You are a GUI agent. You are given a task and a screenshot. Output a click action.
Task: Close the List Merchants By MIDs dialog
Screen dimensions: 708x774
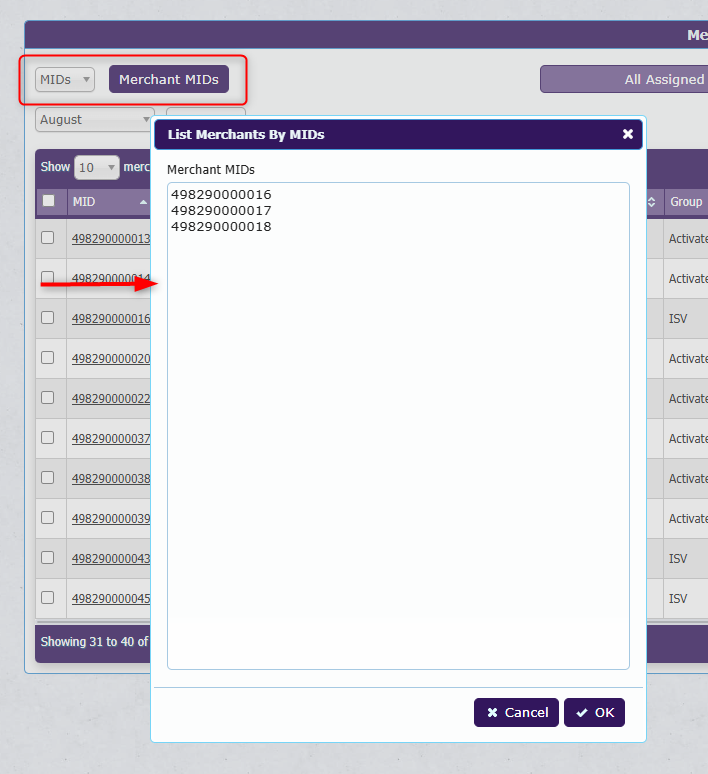tap(628, 134)
